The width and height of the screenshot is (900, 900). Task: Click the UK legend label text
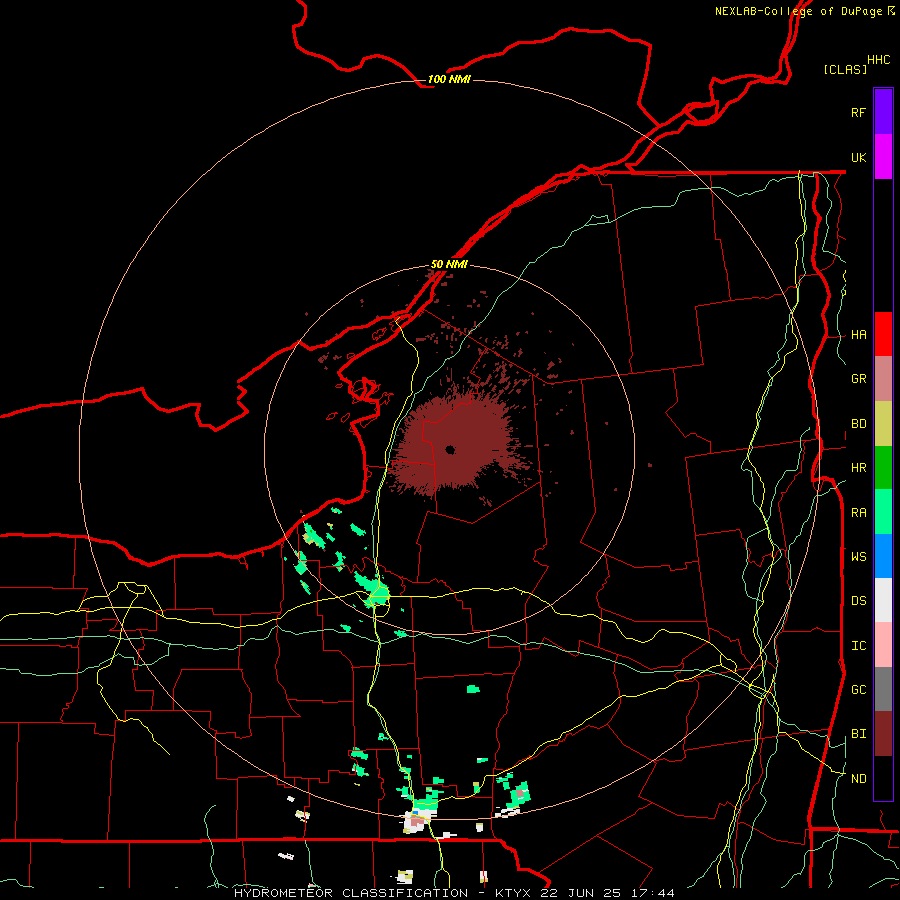(859, 157)
